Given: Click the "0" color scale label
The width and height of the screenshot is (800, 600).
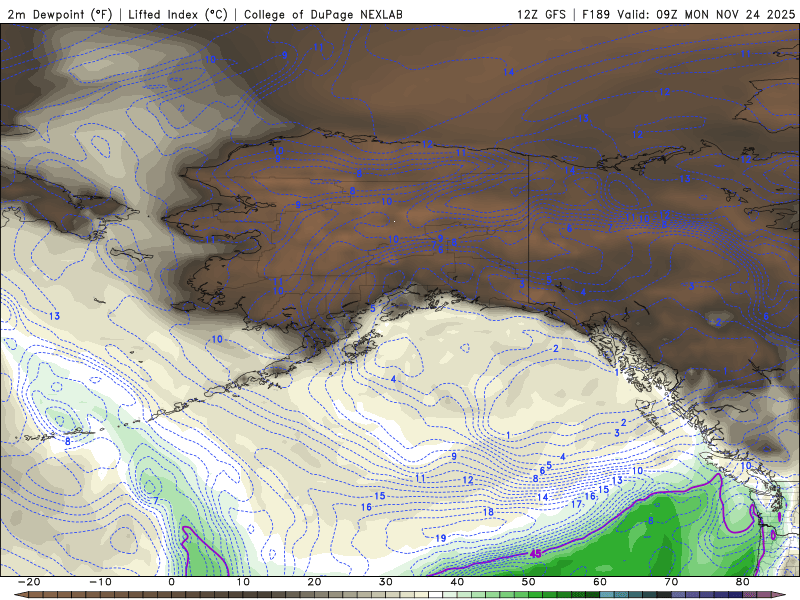Looking at the screenshot, I should coord(171,582).
